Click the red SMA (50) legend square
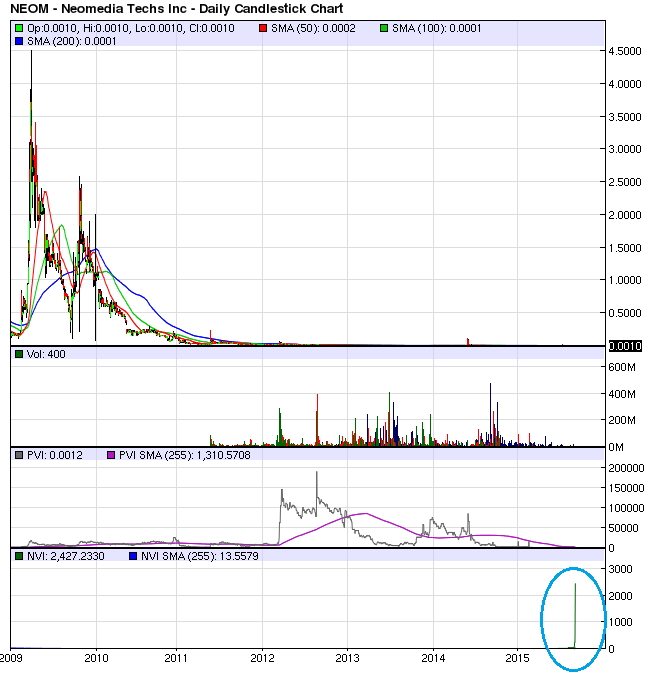The width and height of the screenshot is (650, 689). coord(263,28)
